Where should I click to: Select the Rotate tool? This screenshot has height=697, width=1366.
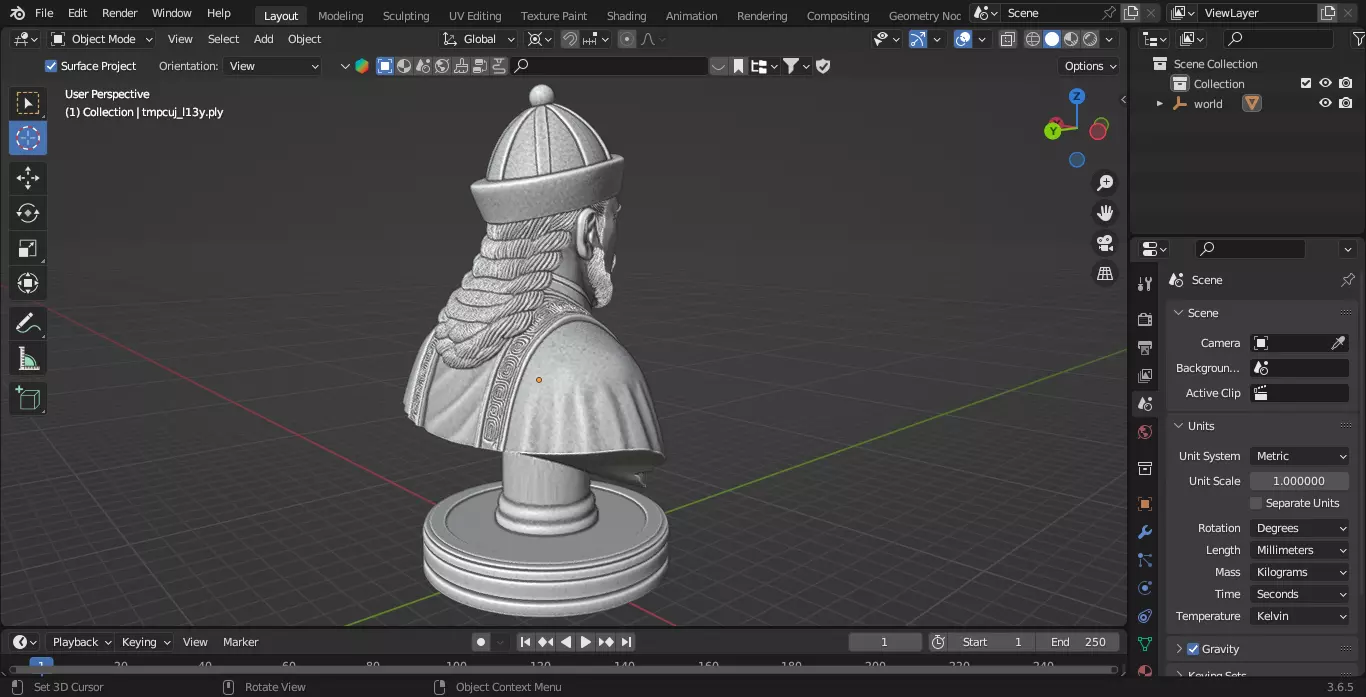point(28,213)
